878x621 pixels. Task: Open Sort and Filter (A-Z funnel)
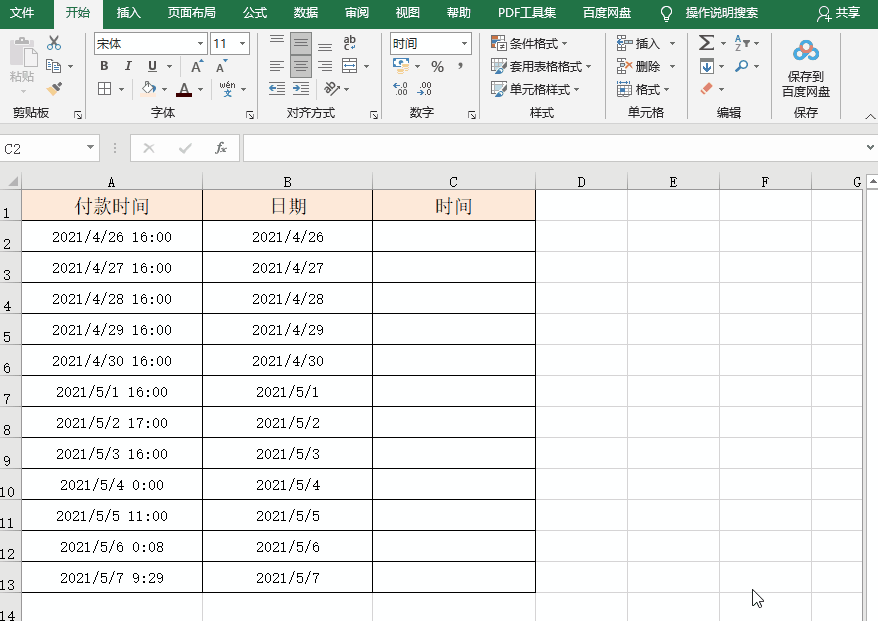[742, 43]
